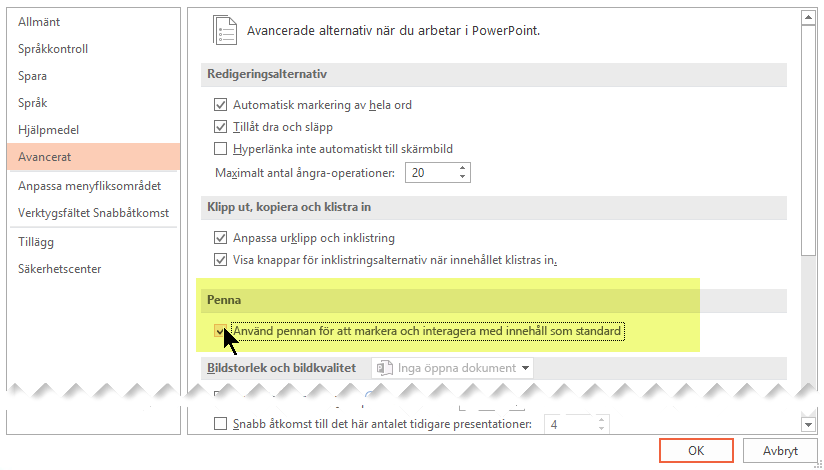
Task: Toggle Automatisk markering av hela ord
Action: click(220, 105)
